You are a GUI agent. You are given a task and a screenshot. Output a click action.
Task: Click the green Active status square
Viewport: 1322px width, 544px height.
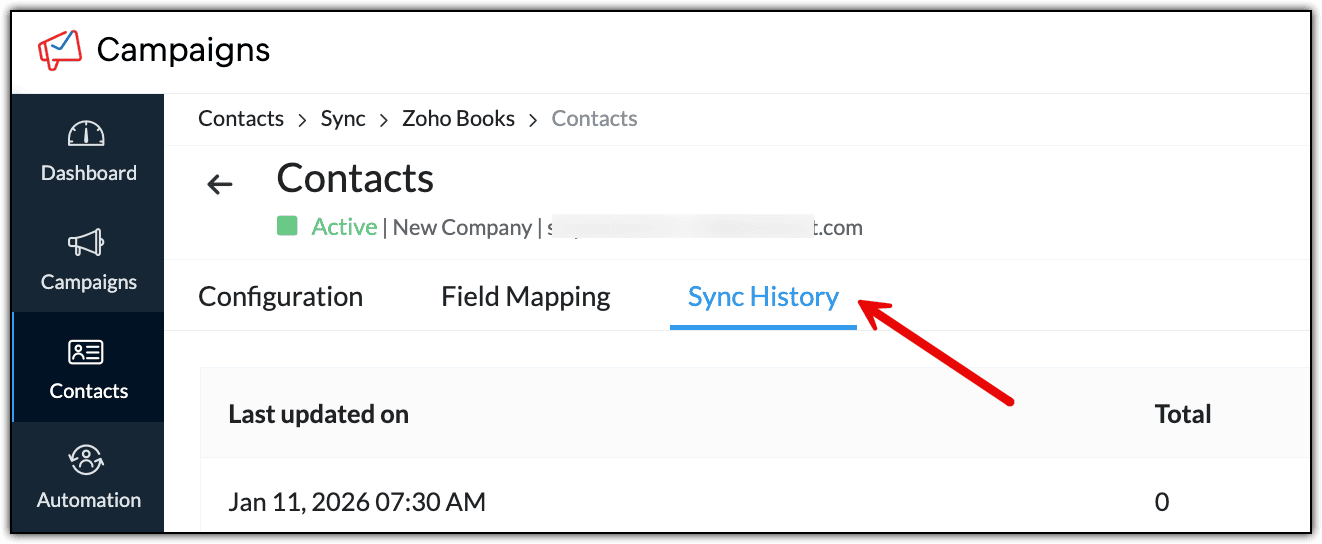[x=288, y=226]
